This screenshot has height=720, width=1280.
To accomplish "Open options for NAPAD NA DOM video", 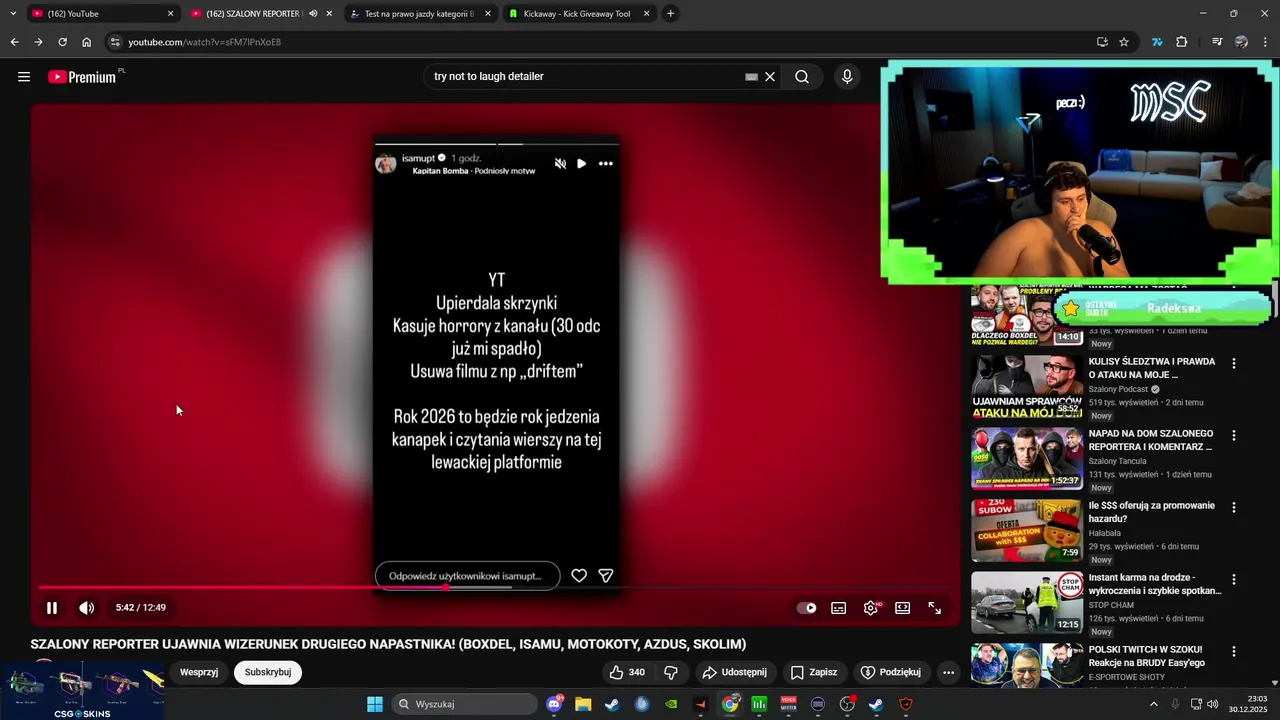I will point(1233,436).
